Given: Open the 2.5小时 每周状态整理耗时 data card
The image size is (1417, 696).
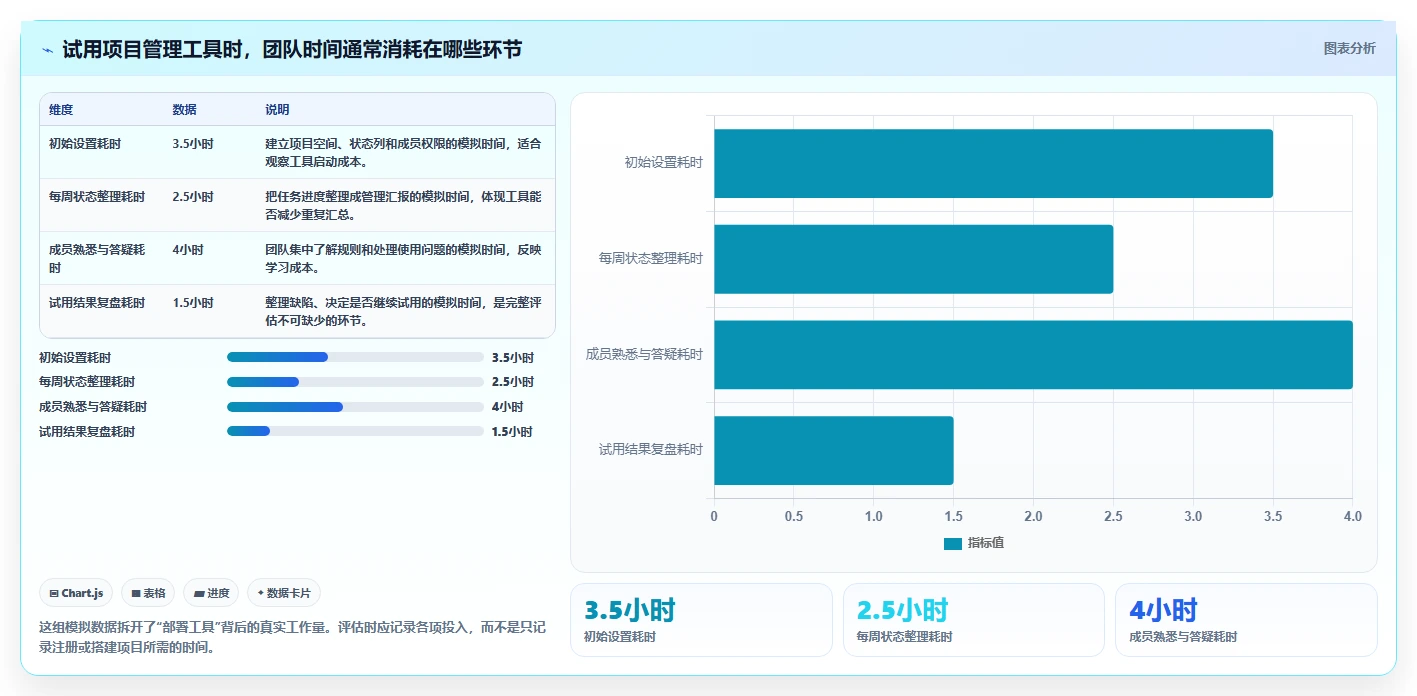Looking at the screenshot, I should click(974, 620).
